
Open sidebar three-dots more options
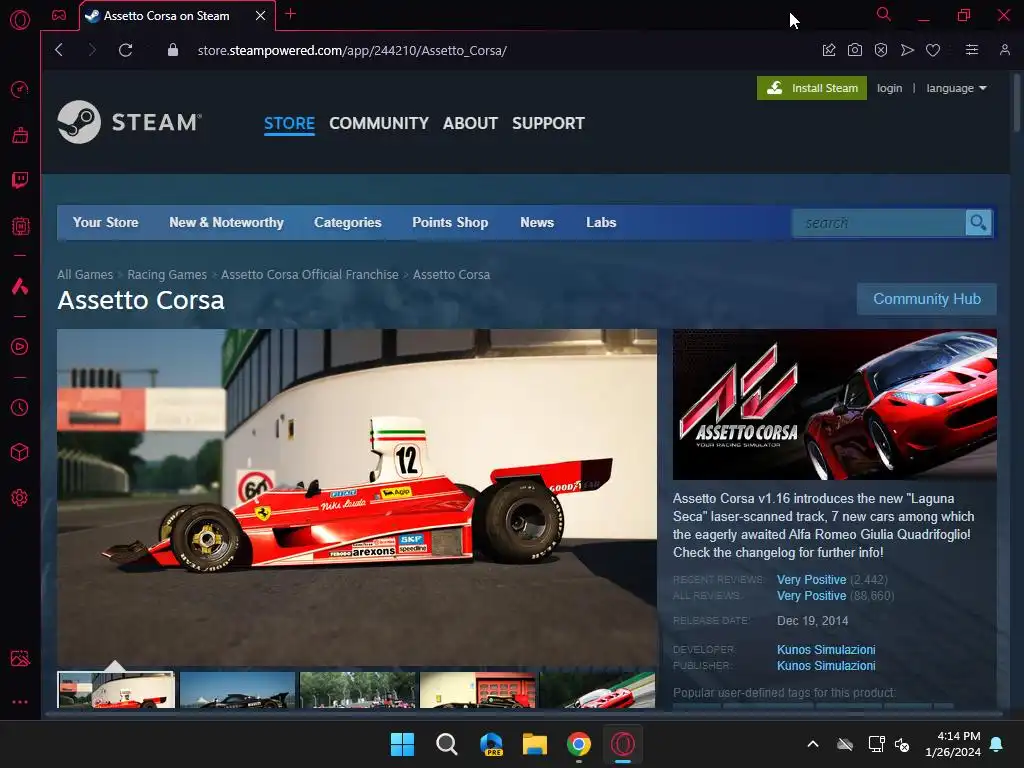[20, 702]
